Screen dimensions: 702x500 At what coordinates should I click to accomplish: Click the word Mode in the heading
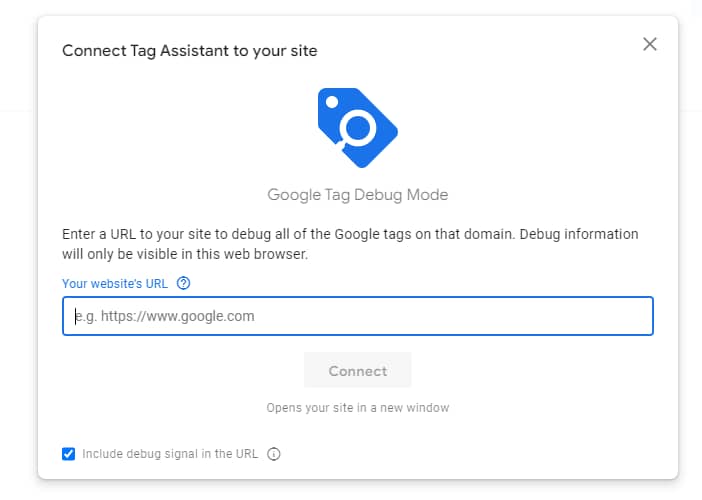427,195
